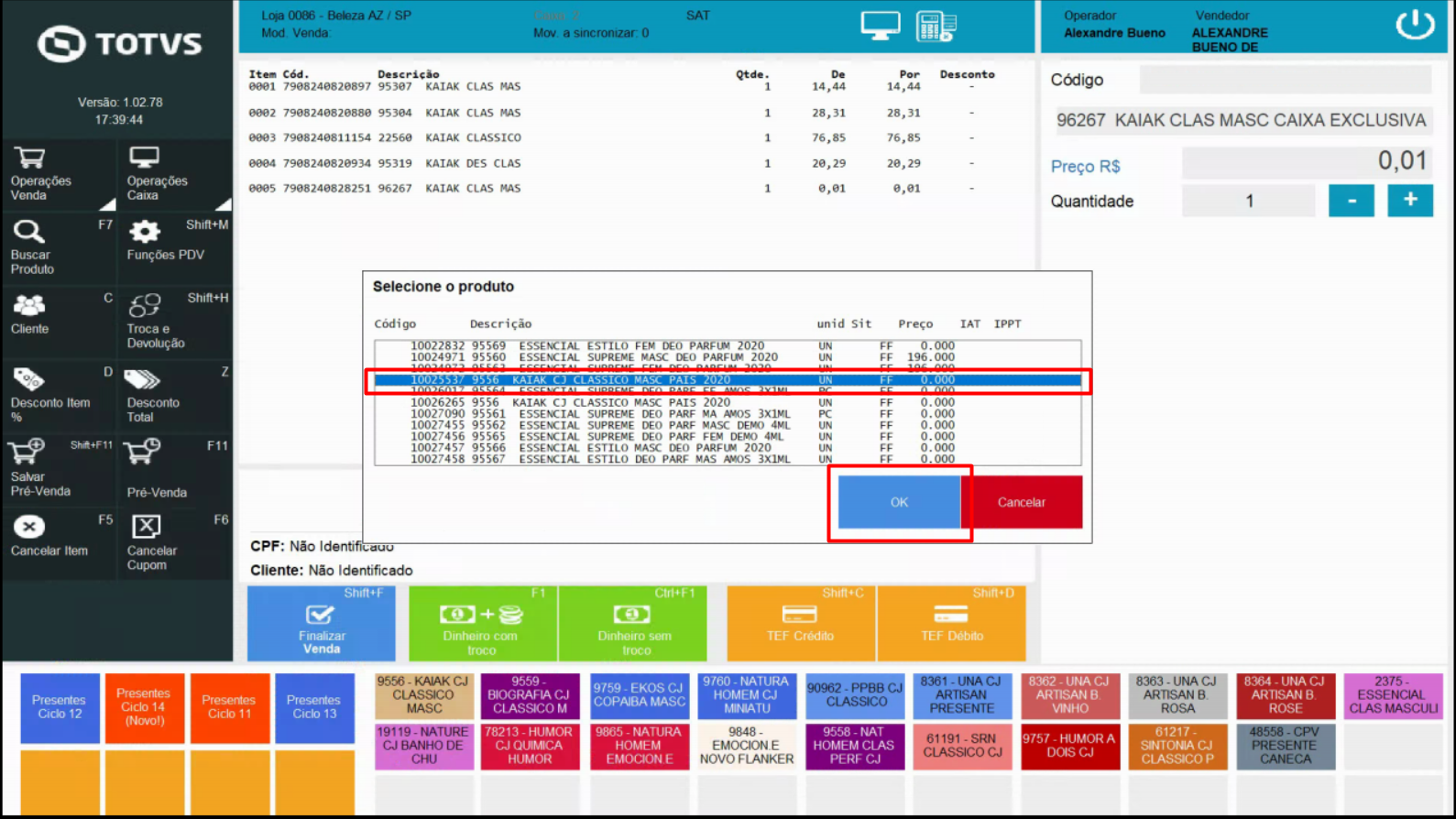Open Troca e Devolução
The height and width of the screenshot is (819, 1456).
click(175, 322)
